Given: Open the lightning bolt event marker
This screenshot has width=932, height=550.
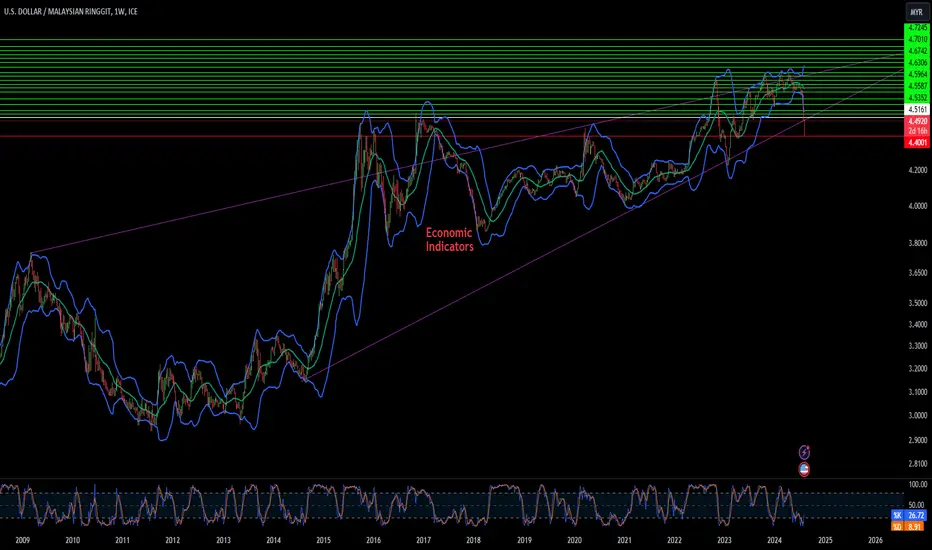Looking at the screenshot, I should pyautogui.click(x=804, y=452).
